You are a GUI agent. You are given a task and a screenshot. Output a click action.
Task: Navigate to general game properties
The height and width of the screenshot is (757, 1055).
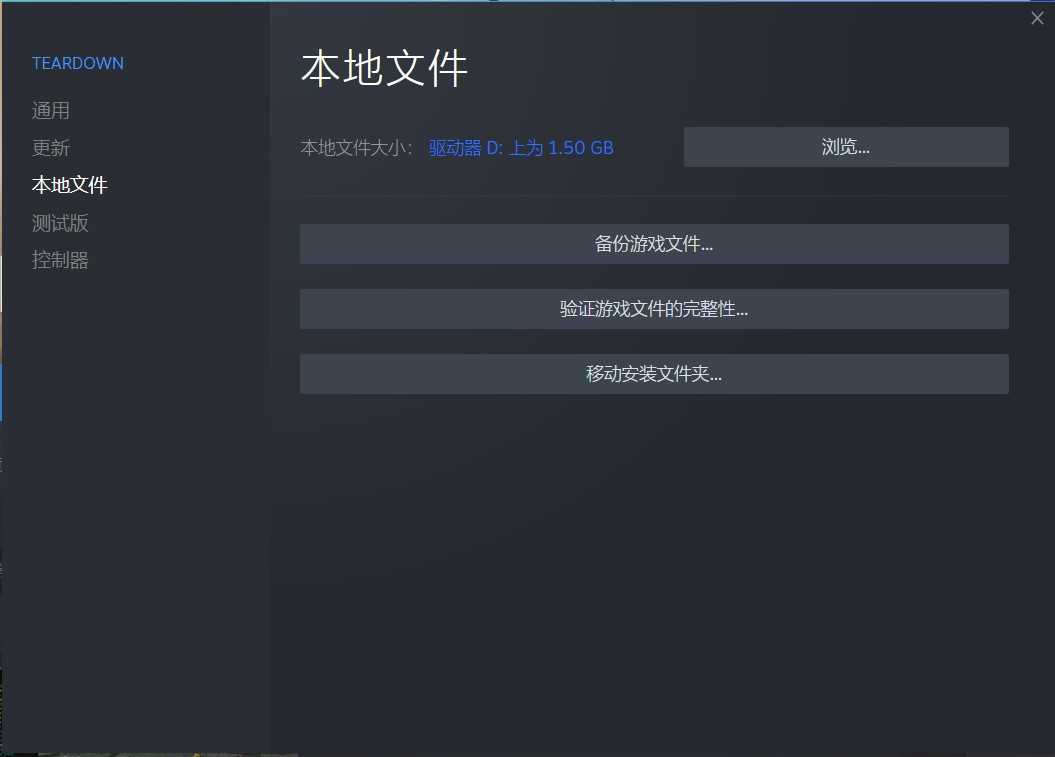click(51, 110)
